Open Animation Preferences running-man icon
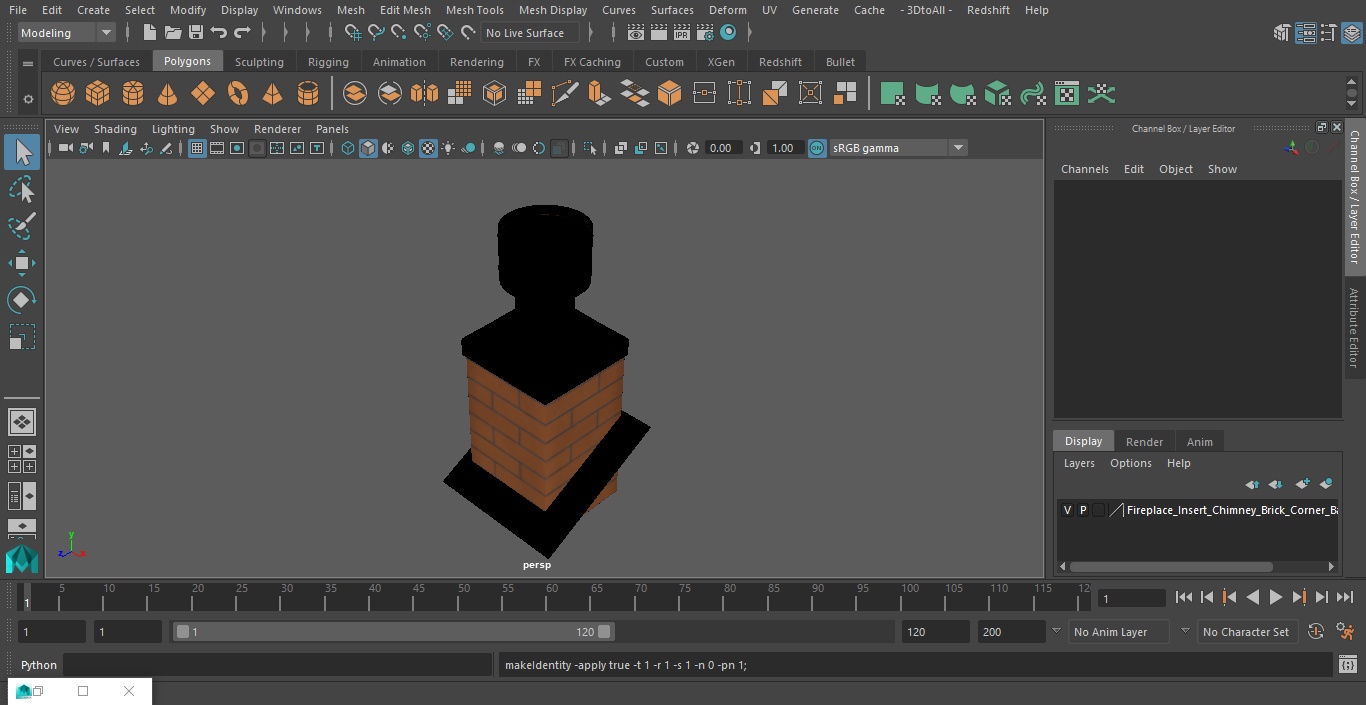 pos(1345,632)
